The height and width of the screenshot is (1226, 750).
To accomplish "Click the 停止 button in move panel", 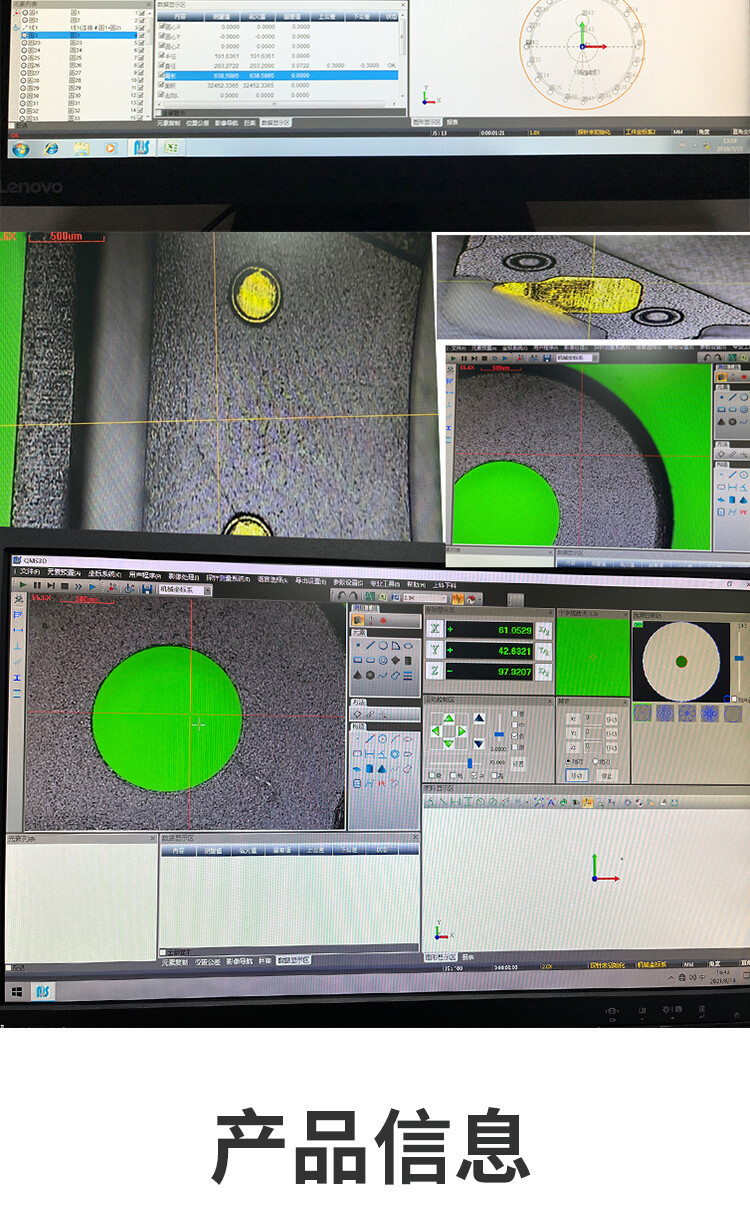I will 608,775.
